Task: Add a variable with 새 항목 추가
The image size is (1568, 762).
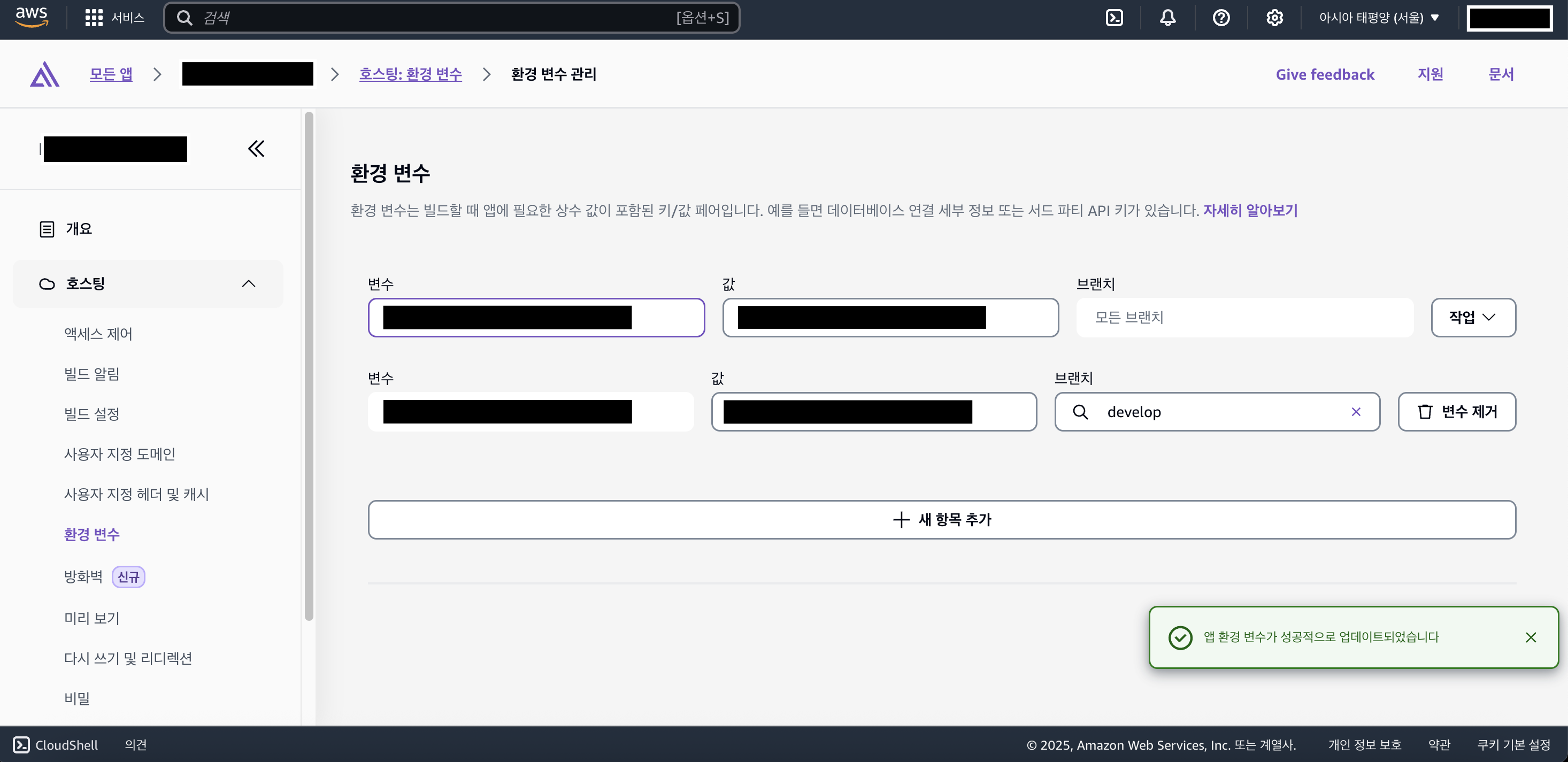Action: tap(942, 519)
